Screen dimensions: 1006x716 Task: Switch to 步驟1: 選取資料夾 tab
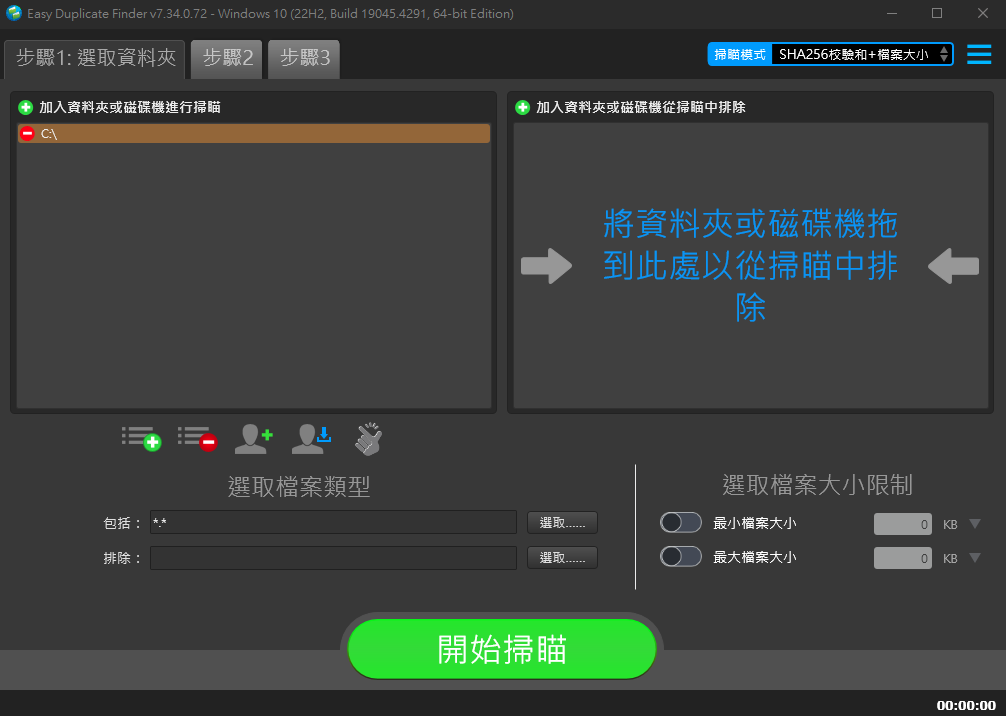pos(95,59)
